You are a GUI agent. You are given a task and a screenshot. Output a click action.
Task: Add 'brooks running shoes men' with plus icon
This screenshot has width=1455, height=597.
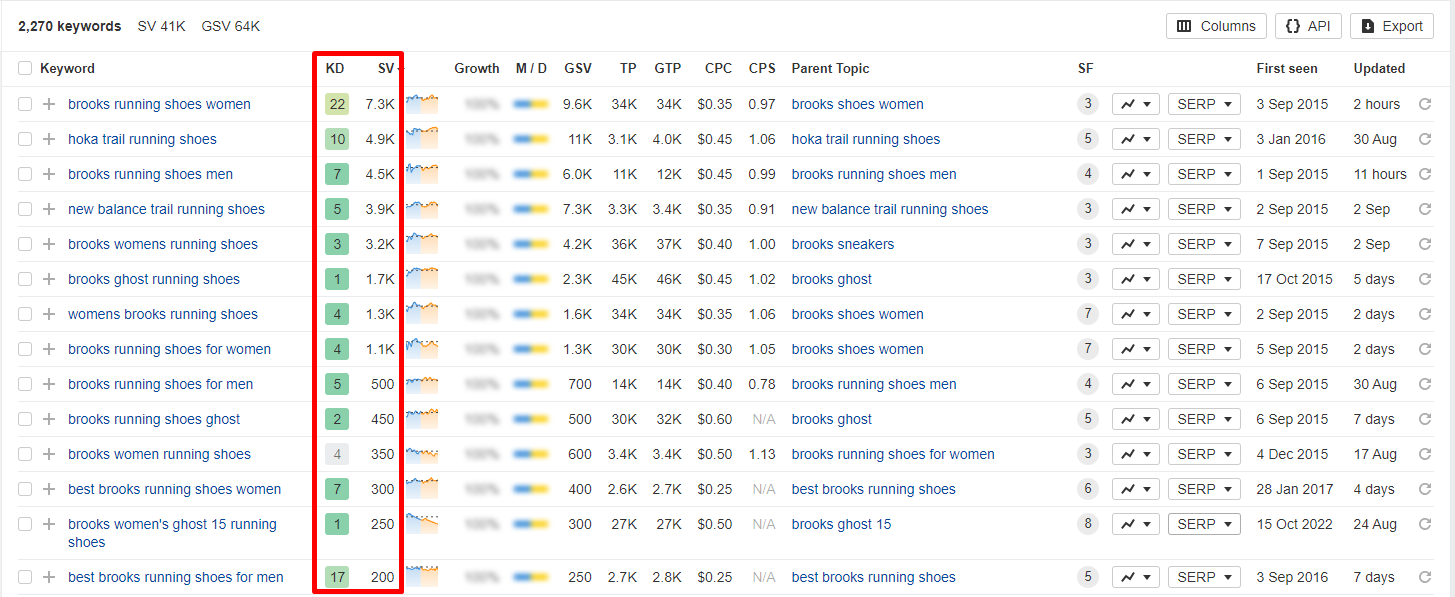click(49, 174)
